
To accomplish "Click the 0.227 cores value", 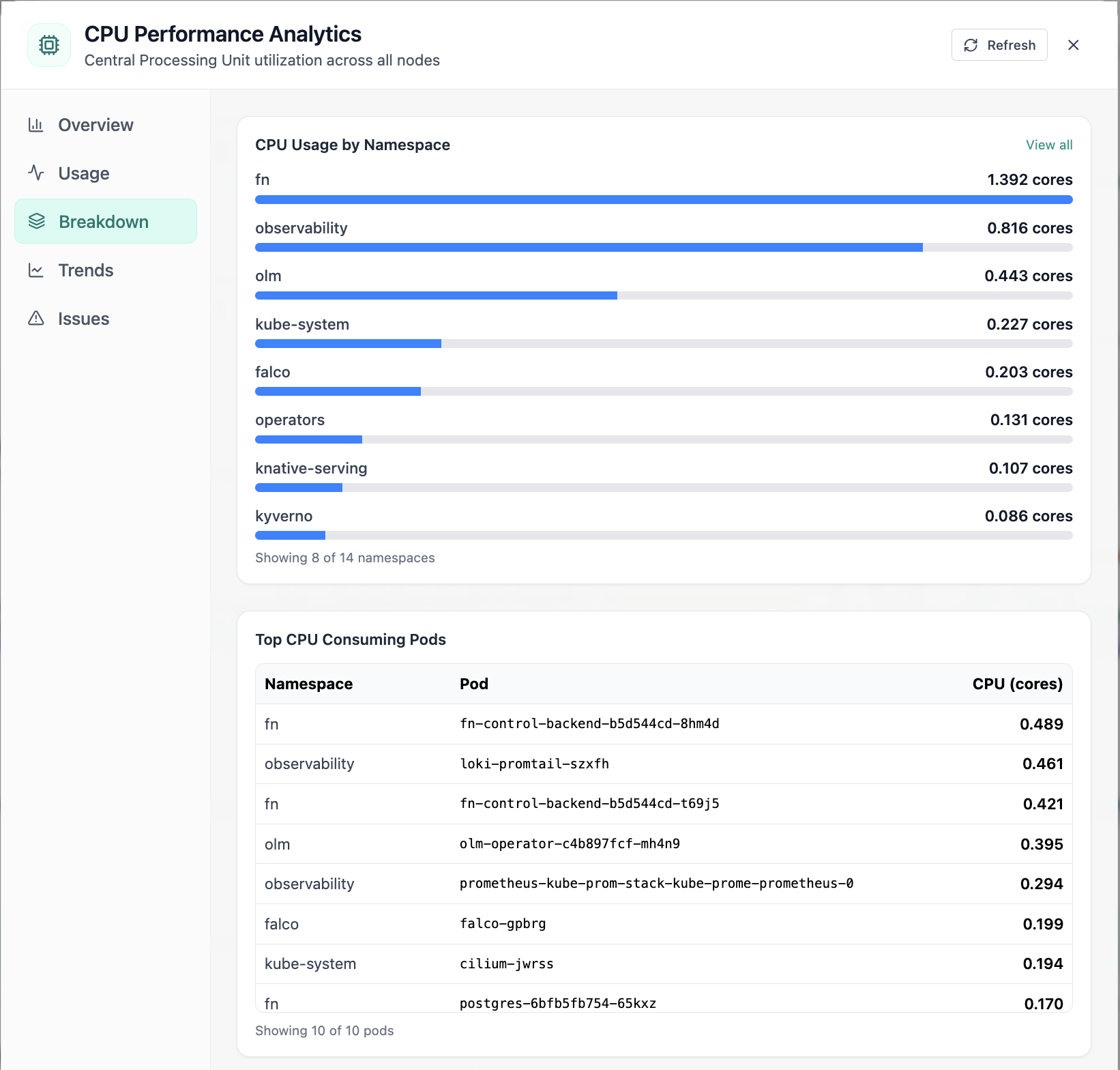I will click(x=1030, y=324).
